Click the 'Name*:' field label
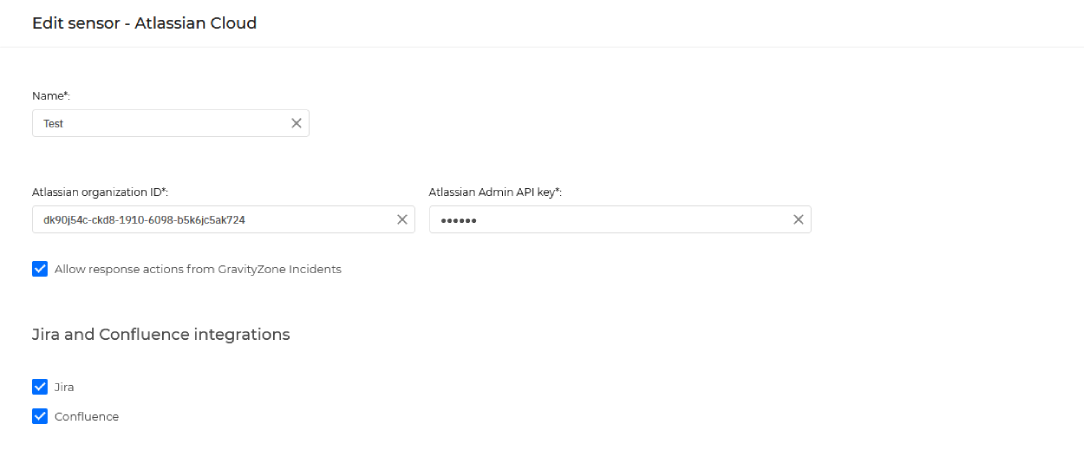1084x452 pixels. [52, 96]
